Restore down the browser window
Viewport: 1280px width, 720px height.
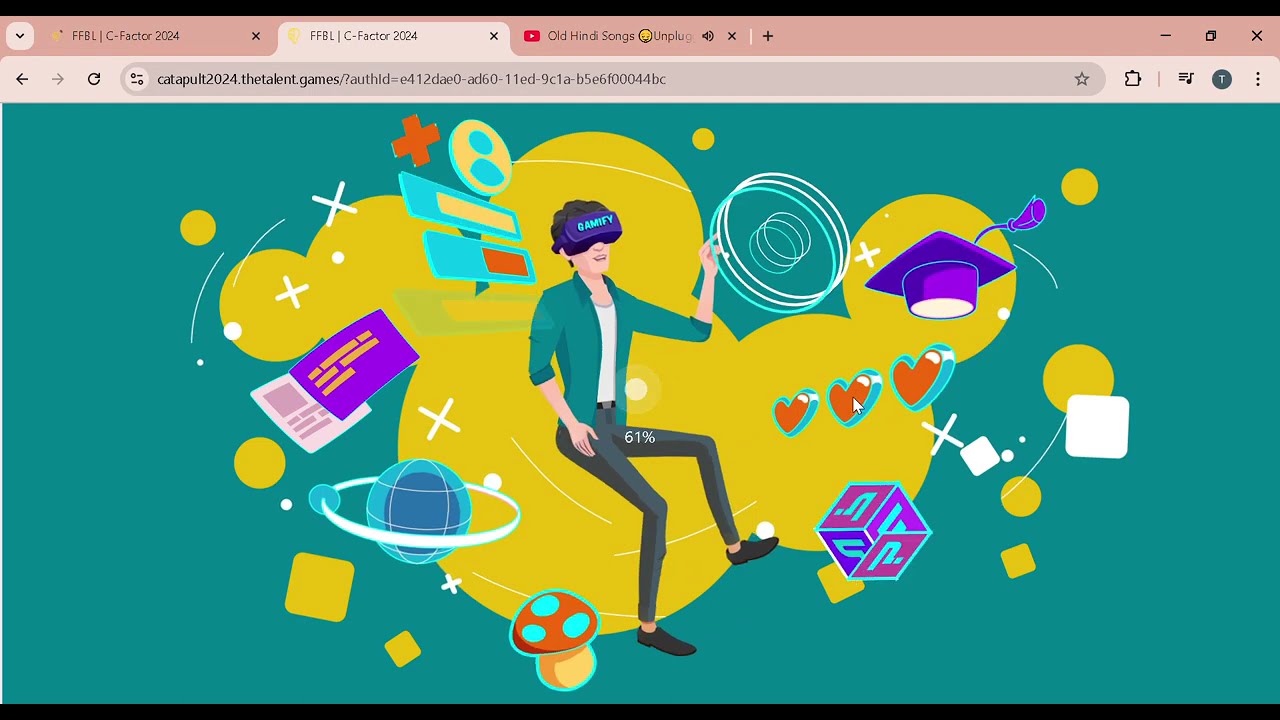pyautogui.click(x=1211, y=36)
